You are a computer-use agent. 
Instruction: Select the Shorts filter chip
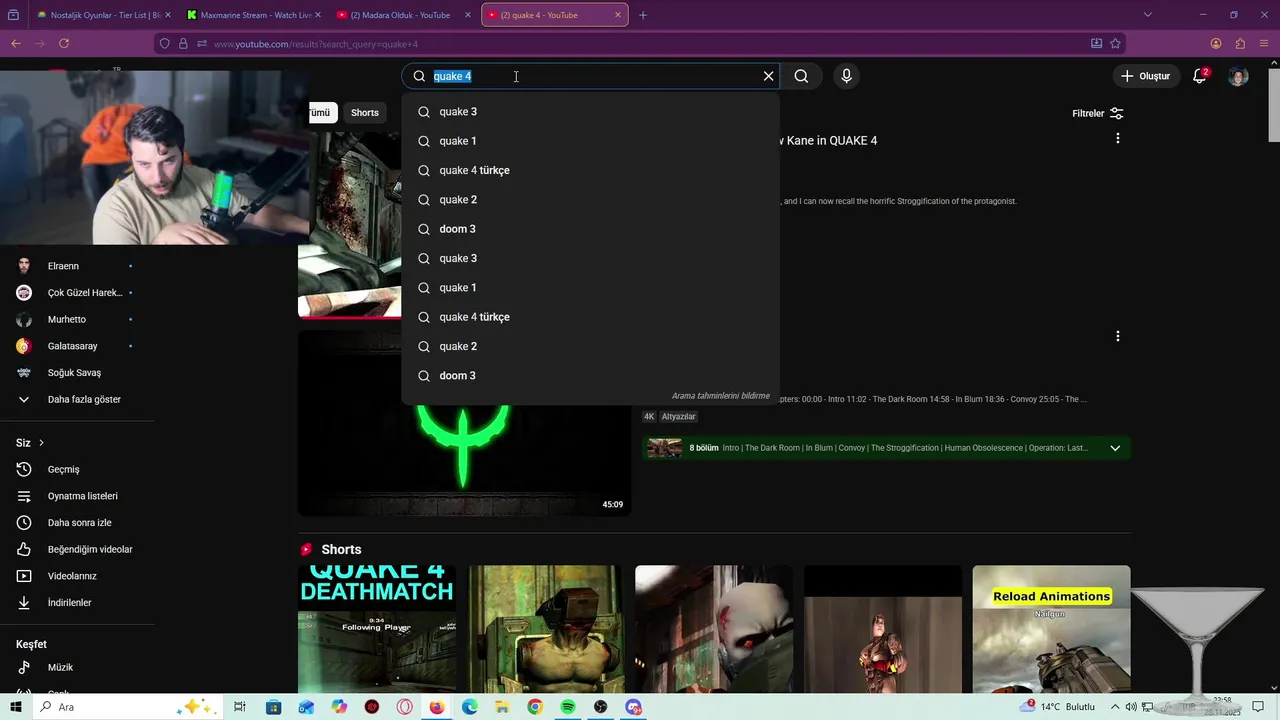tap(365, 113)
